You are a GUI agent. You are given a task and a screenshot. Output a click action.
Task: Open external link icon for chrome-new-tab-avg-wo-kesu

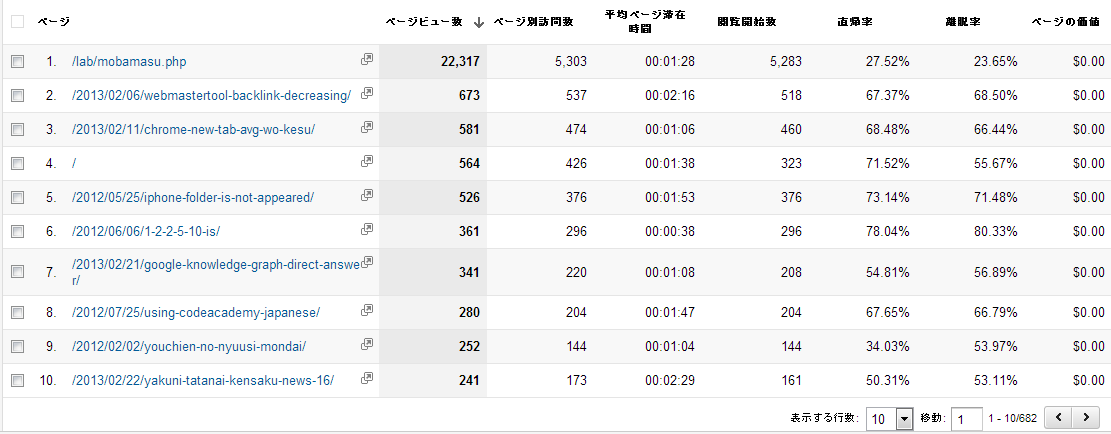(367, 128)
